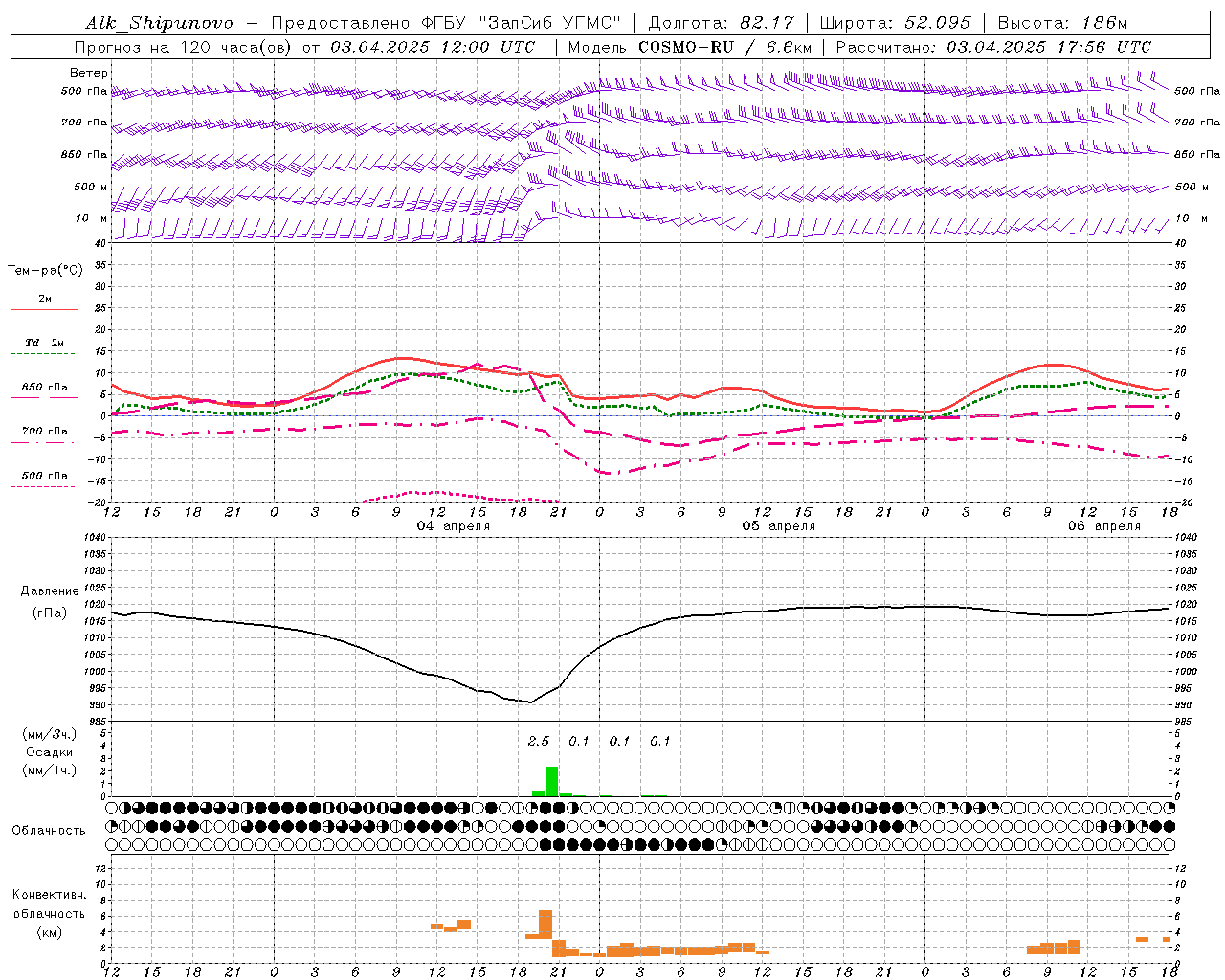The width and height of the screenshot is (1225, 980).
Task: Click the 'Высота: 186м' header value
Action: click(x=1062, y=23)
